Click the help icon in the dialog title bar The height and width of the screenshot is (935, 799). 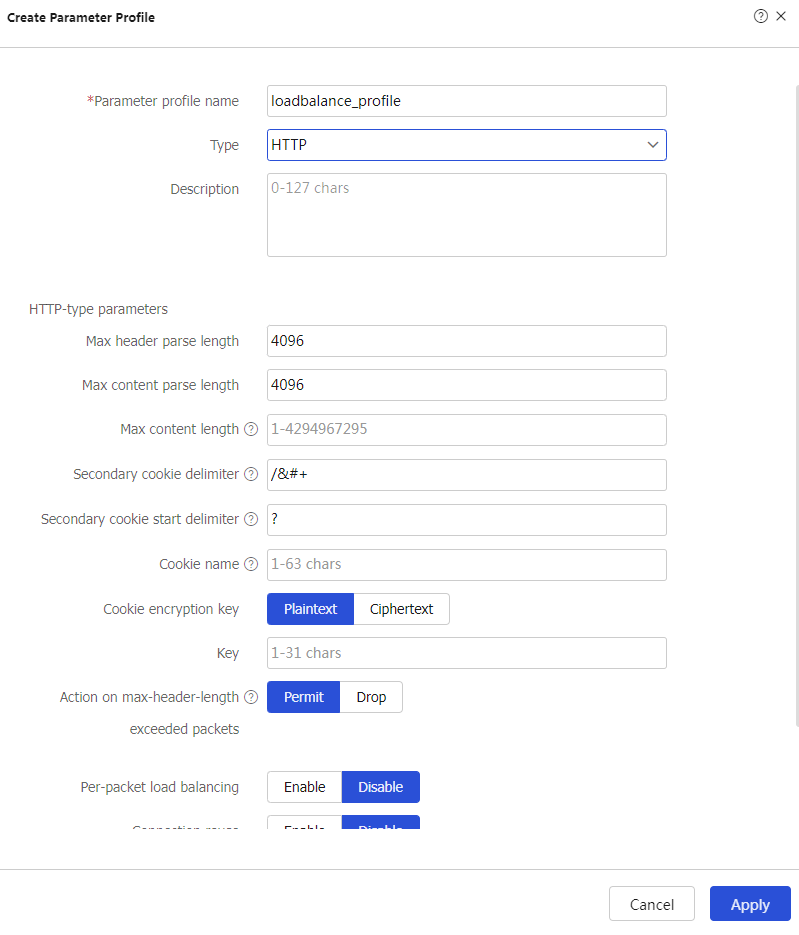point(761,16)
